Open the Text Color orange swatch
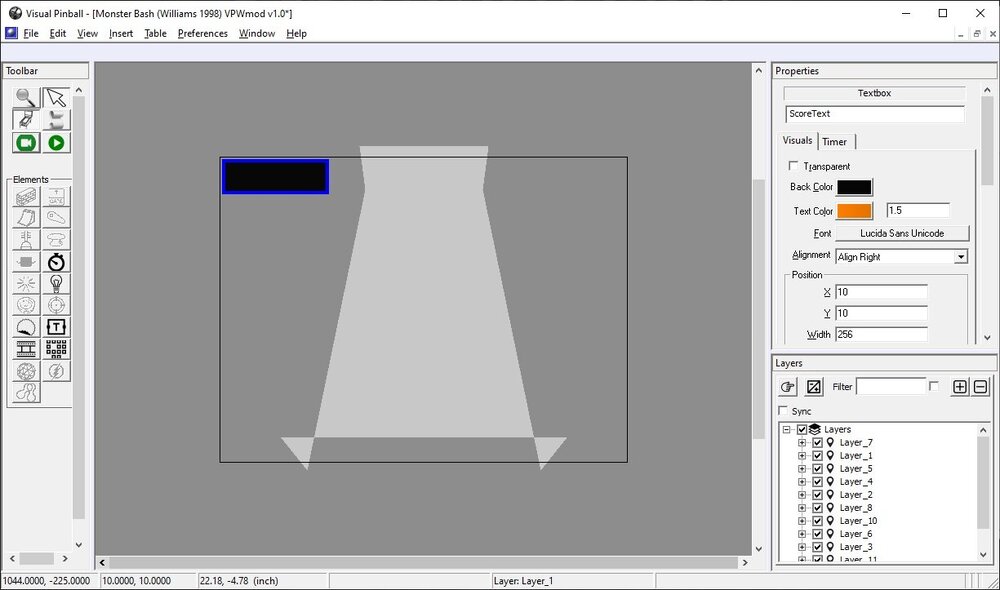This screenshot has height=590, width=1000. coord(854,210)
